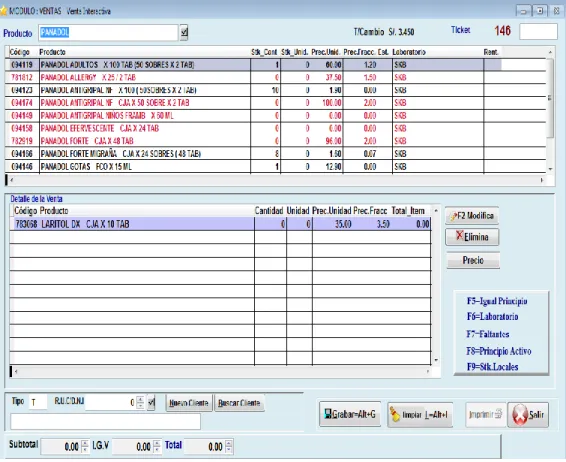The width and height of the screenshot is (566, 462).
Task: Click scroll-up arrow of sale detail scrollbar
Action: (436, 210)
